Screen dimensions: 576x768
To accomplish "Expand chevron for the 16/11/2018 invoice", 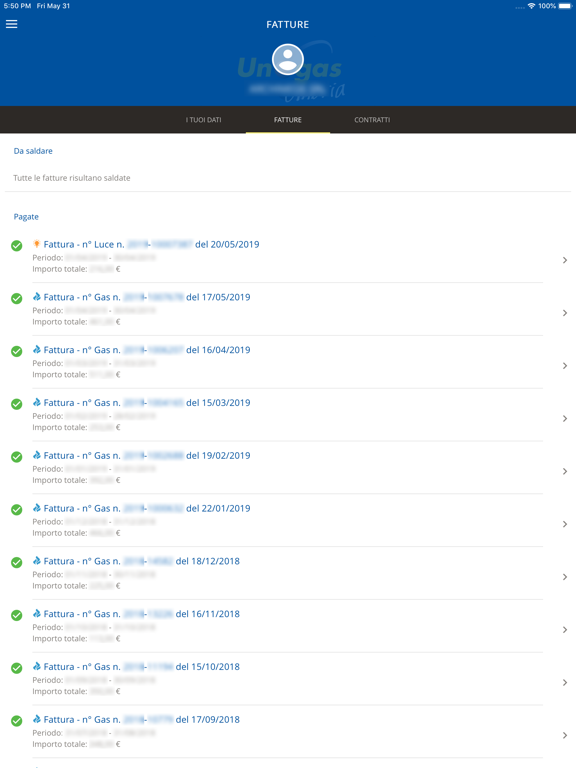I will click(x=565, y=630).
